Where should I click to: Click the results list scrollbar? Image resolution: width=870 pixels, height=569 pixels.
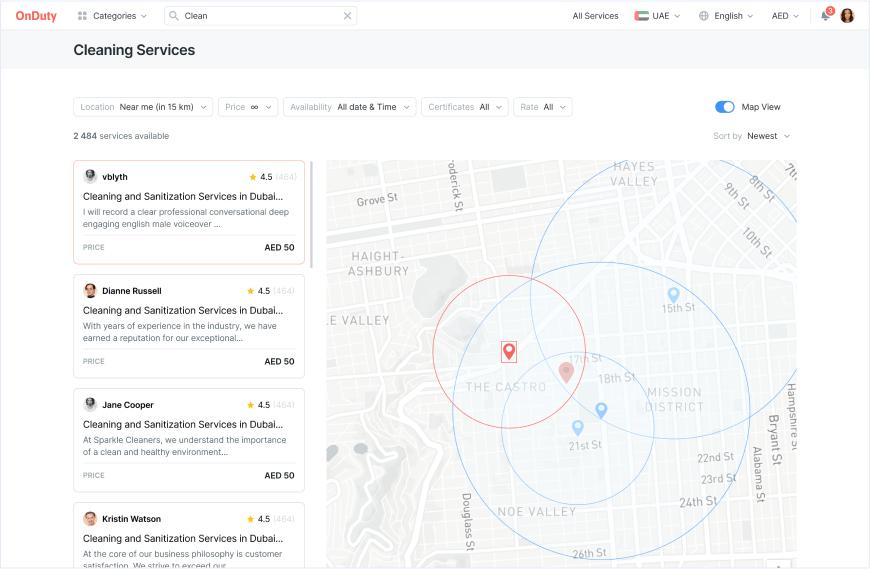pos(311,215)
